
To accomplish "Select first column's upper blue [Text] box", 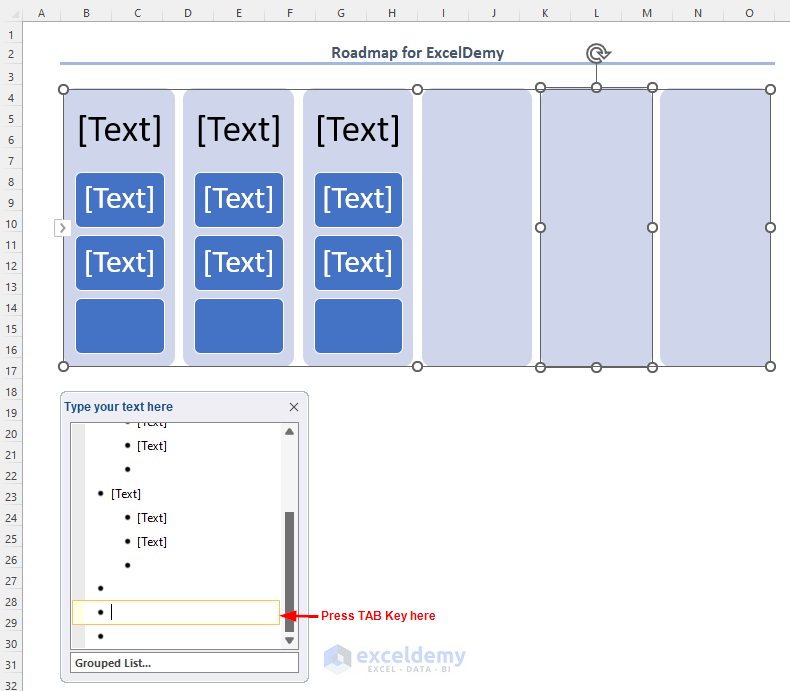I will [120, 199].
